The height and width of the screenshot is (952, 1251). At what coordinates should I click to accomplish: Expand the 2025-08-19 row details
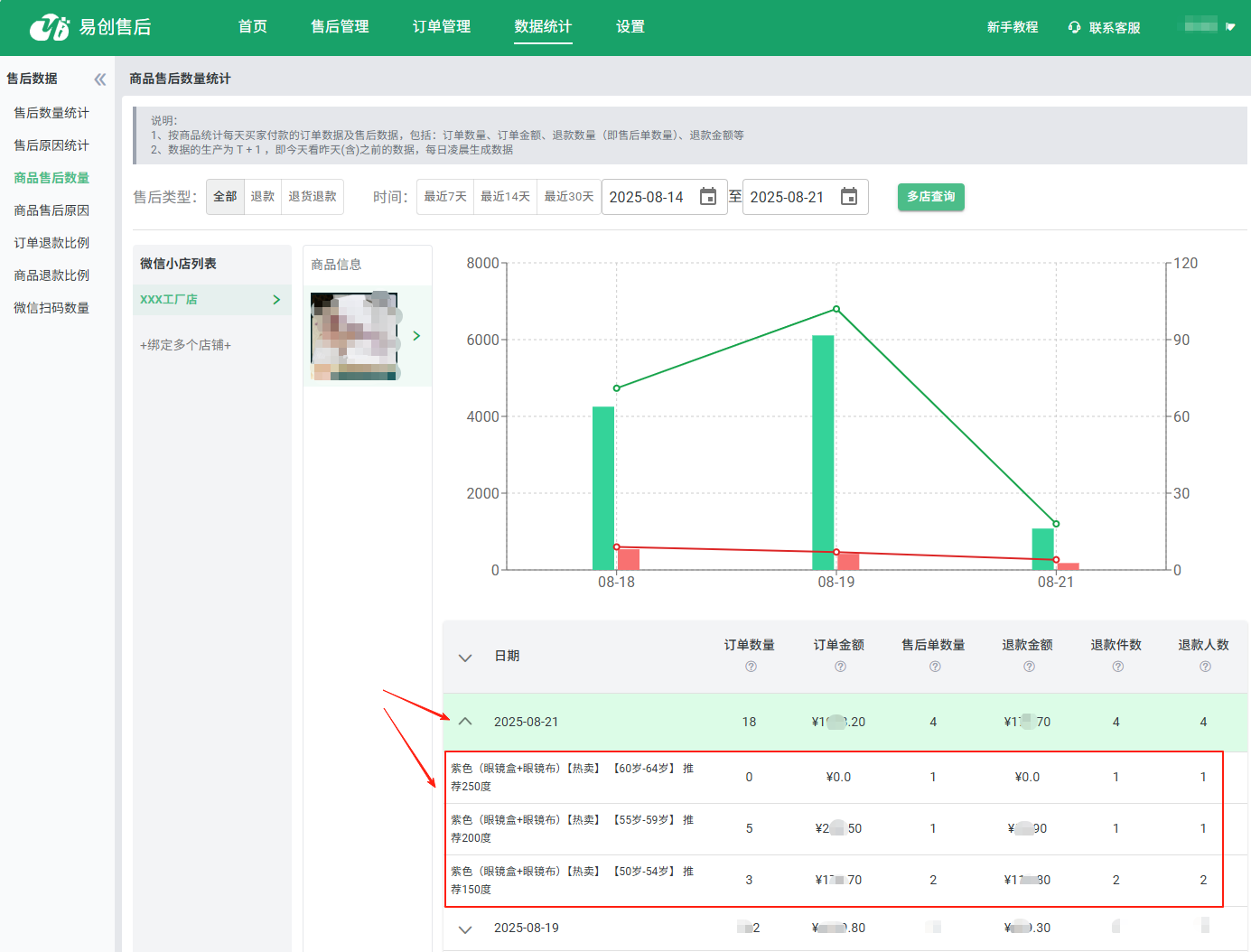[x=465, y=929]
